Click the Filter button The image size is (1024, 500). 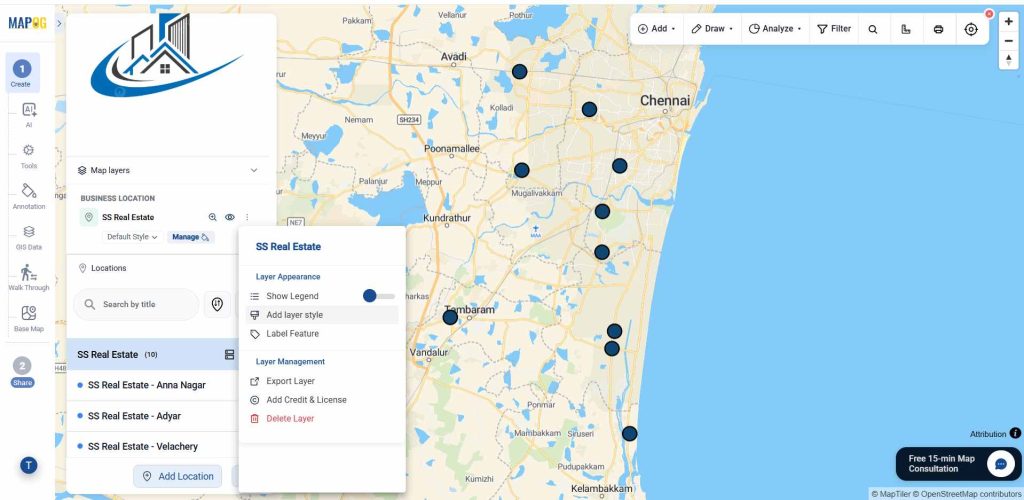834,29
